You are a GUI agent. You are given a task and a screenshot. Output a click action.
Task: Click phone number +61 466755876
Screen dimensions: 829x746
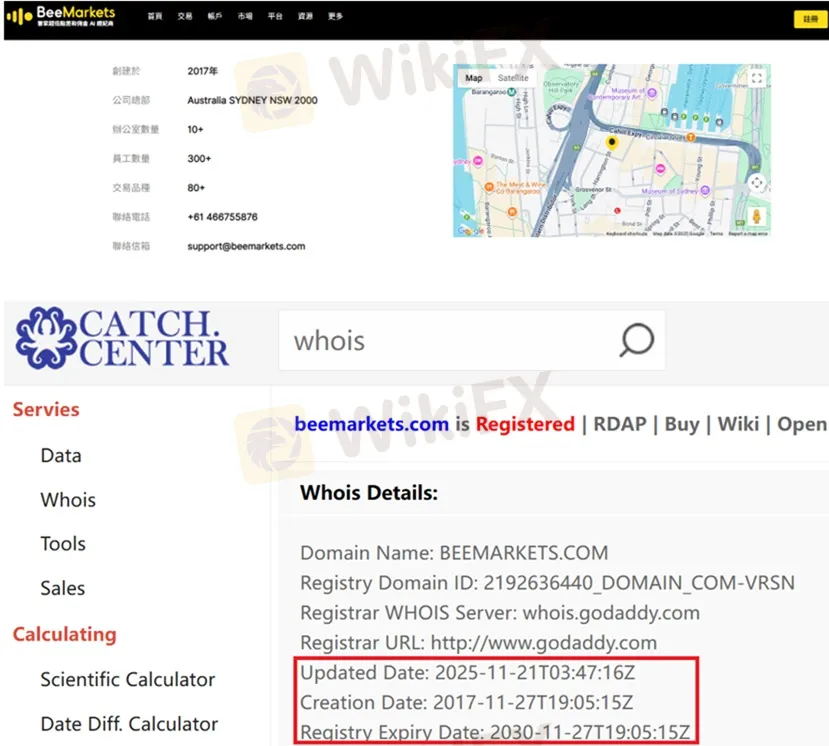point(223,217)
